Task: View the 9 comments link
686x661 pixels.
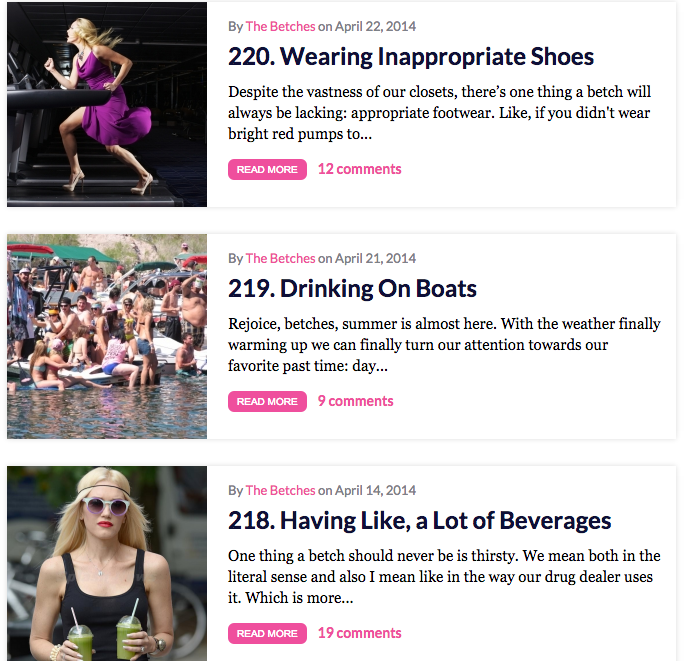Action: coord(355,401)
